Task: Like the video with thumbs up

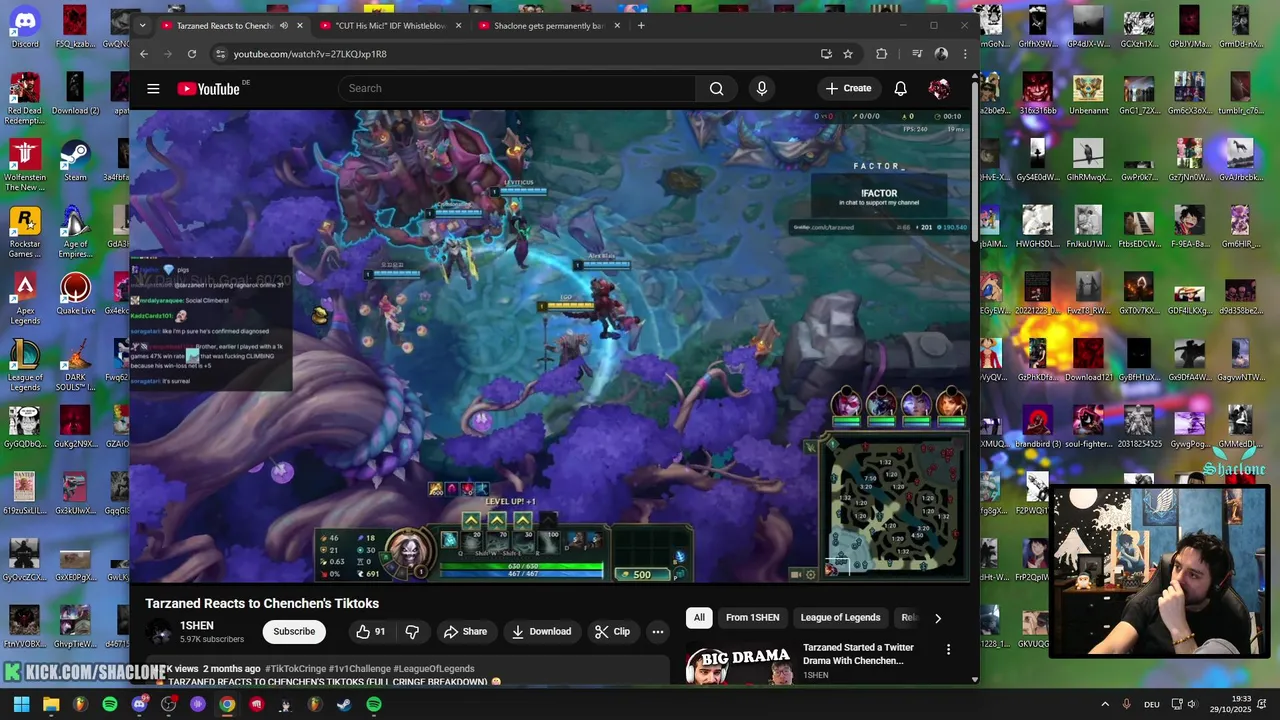Action: click(x=371, y=631)
